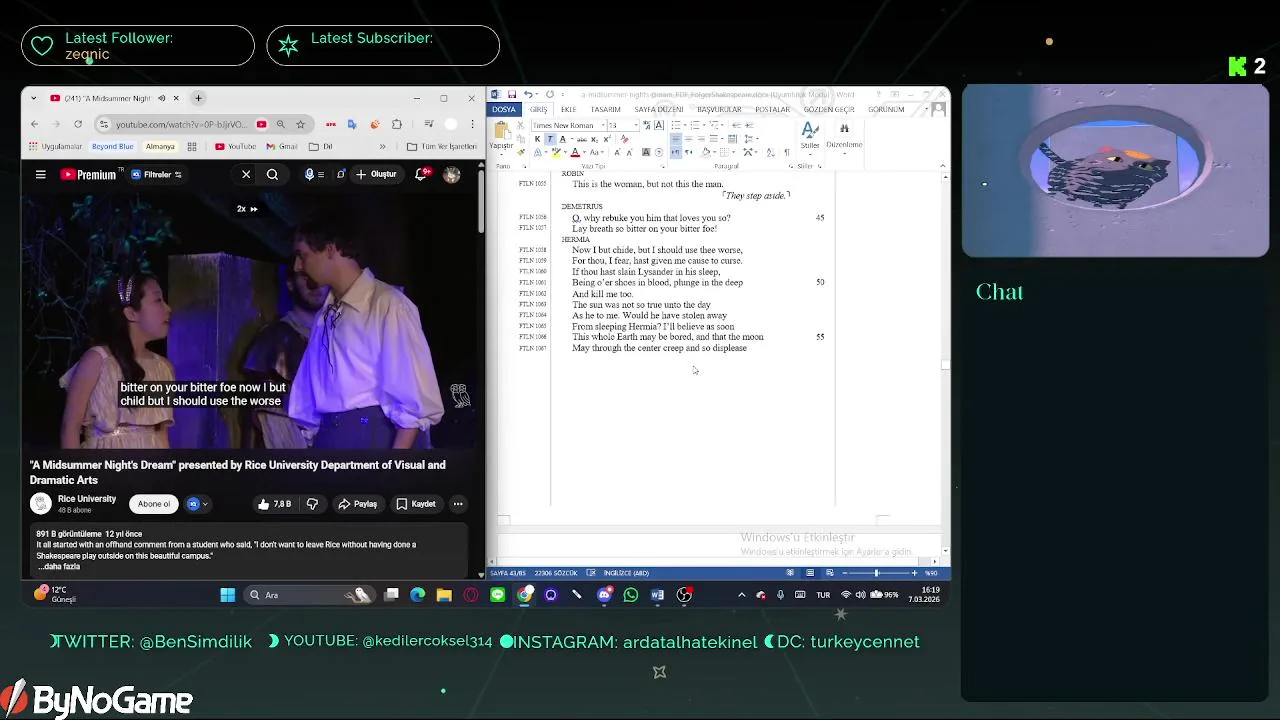Open File Explorer from the taskbar
This screenshot has width=1280, height=720.
pos(444,595)
